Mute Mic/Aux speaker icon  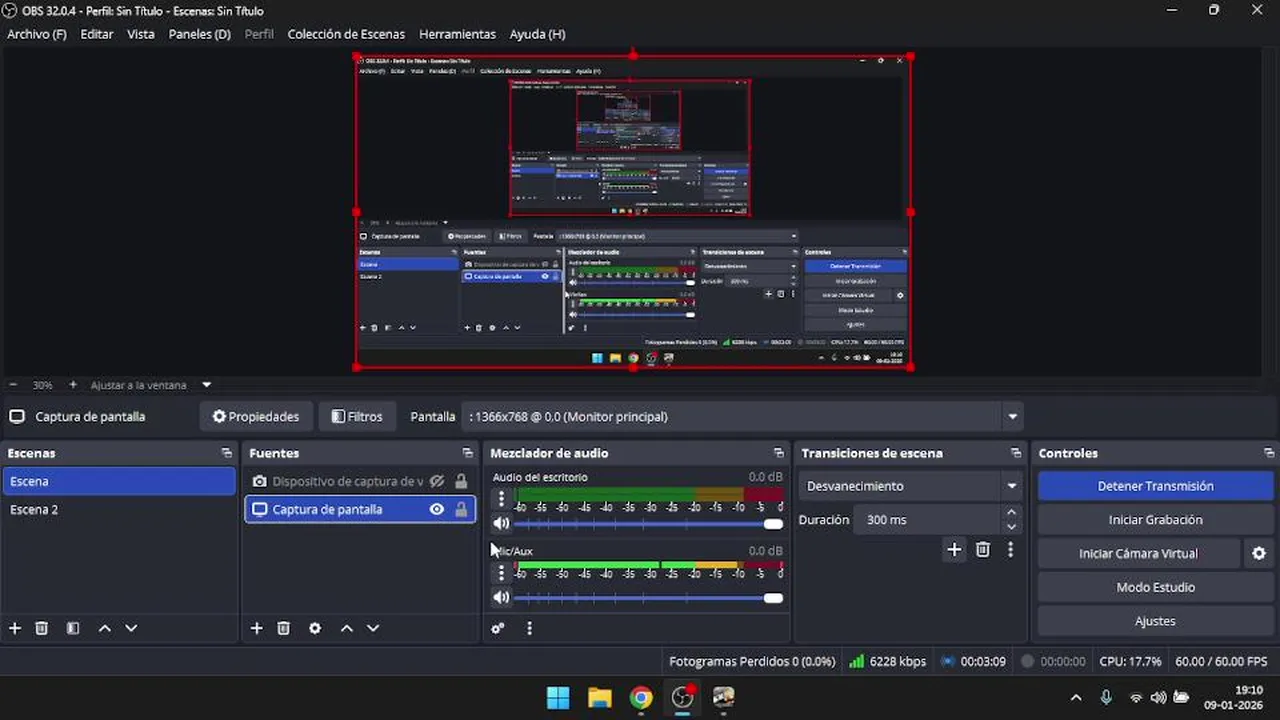501,598
